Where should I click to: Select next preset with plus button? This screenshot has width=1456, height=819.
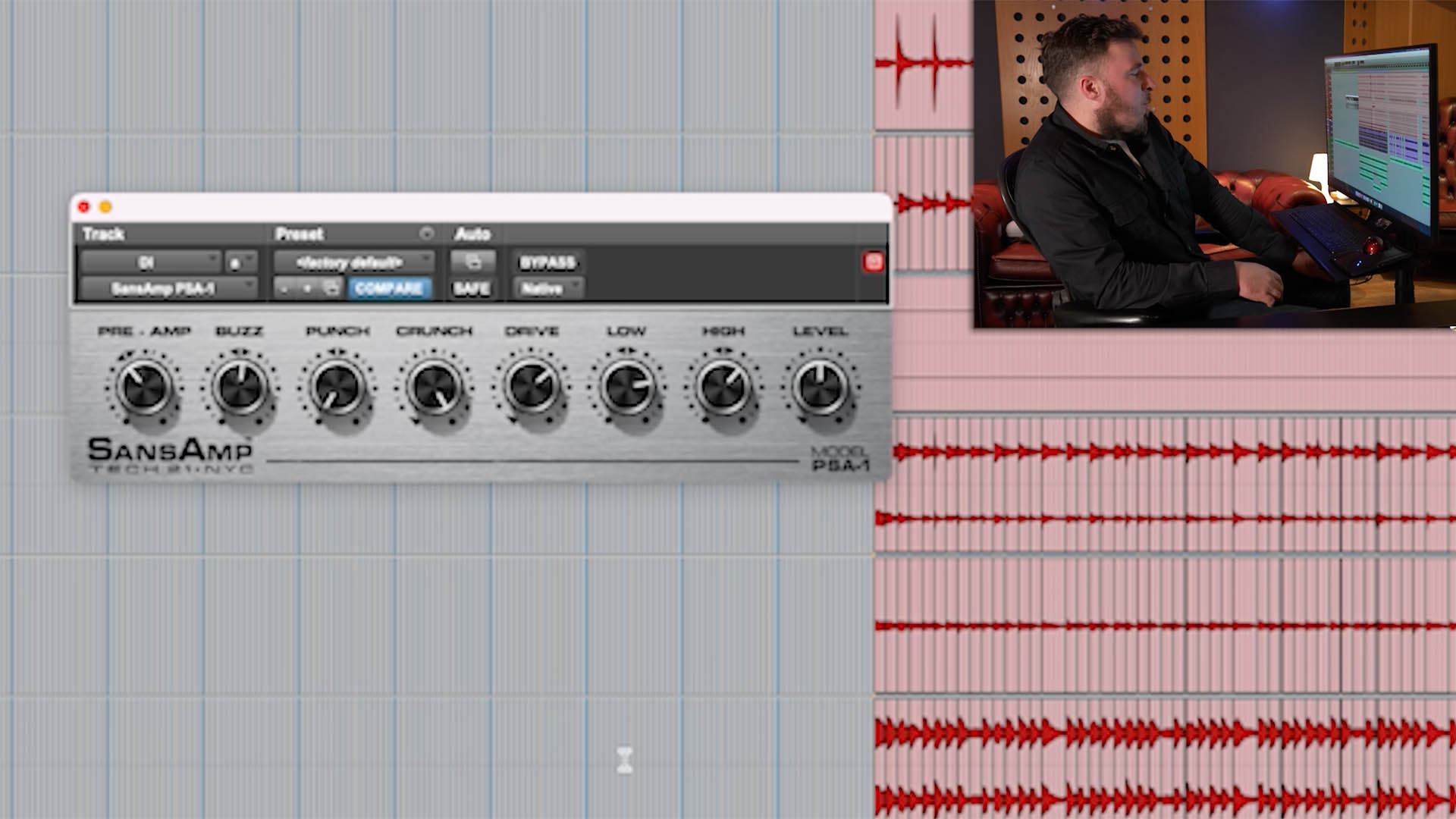[307, 288]
